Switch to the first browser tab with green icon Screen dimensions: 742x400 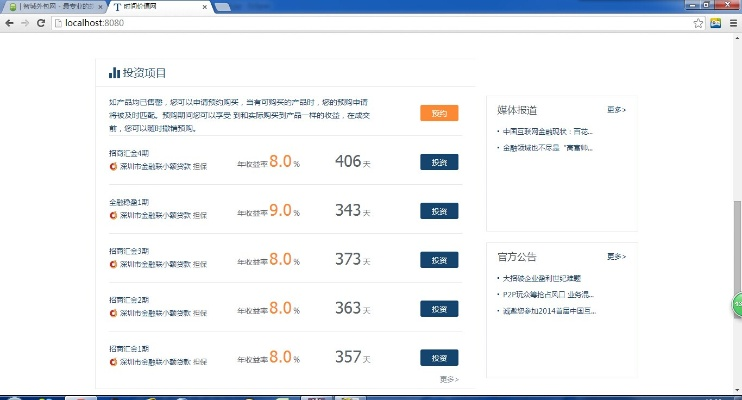[53, 7]
